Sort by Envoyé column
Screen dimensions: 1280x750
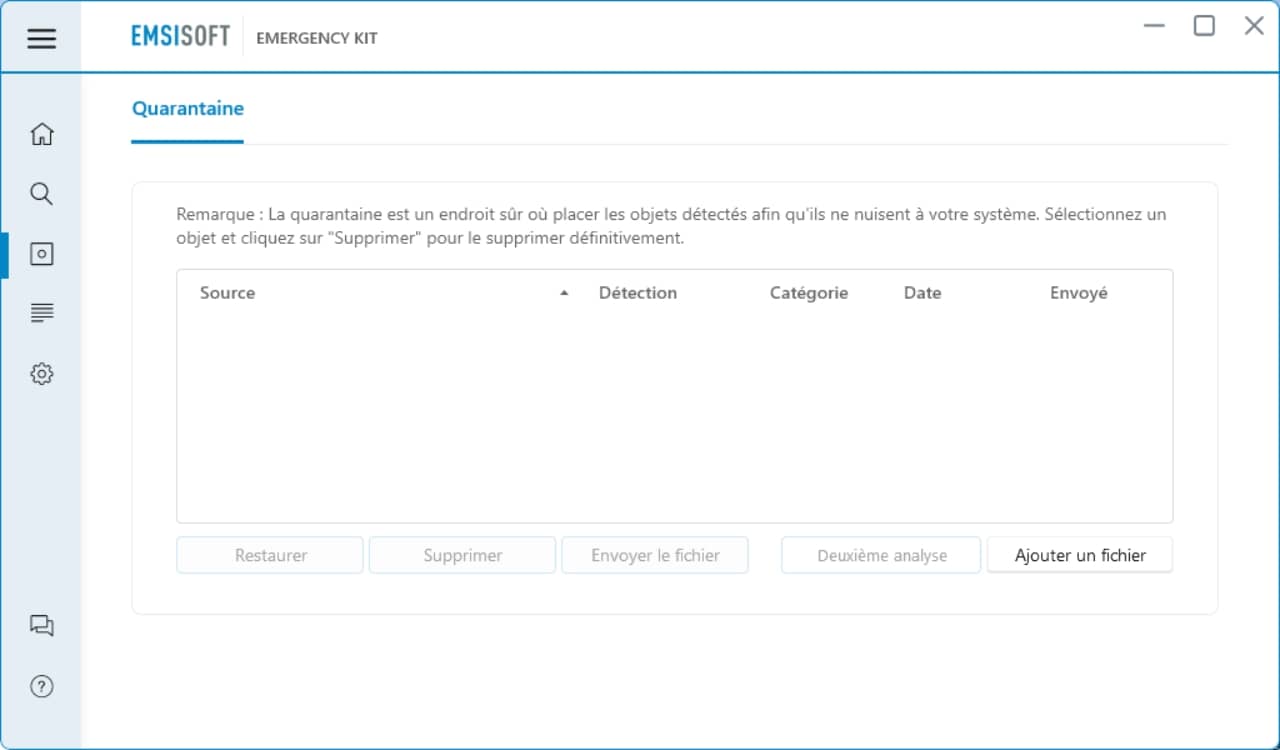(x=1078, y=293)
